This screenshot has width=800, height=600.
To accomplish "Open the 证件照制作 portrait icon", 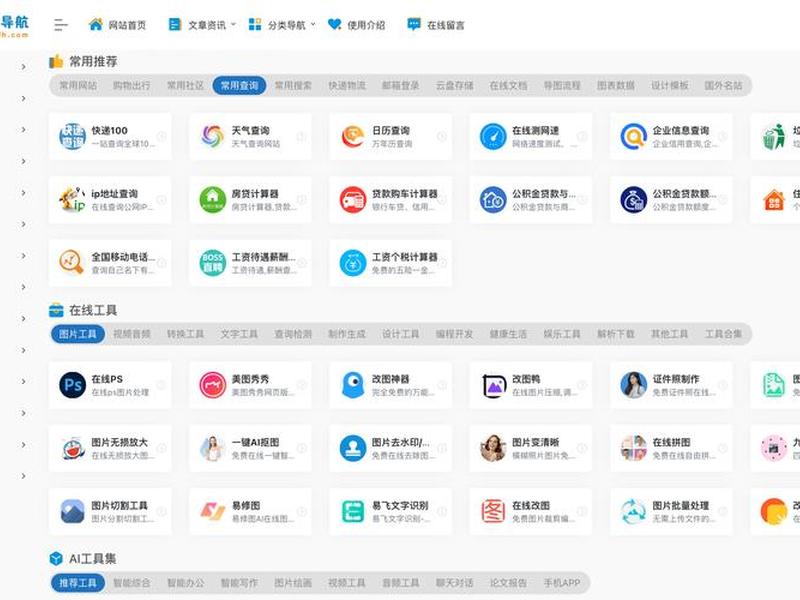I will pyautogui.click(x=633, y=385).
